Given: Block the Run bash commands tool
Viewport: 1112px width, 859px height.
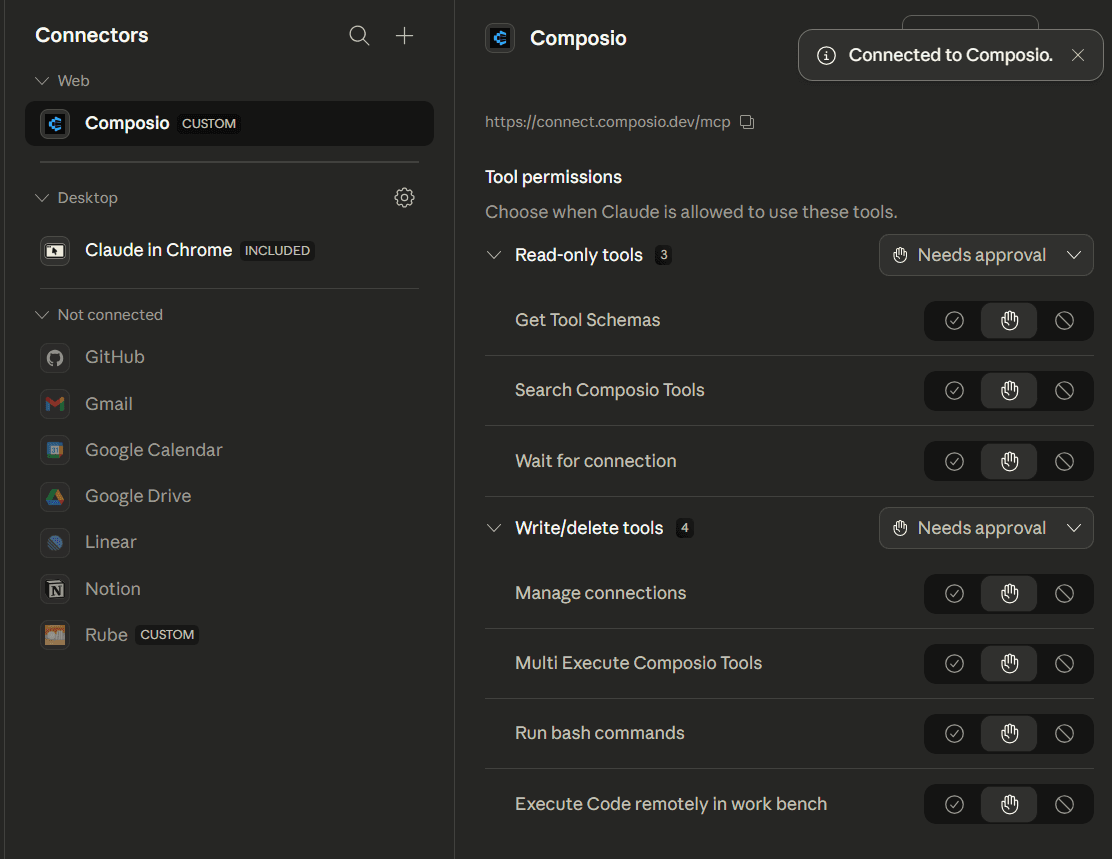Looking at the screenshot, I should (1064, 734).
